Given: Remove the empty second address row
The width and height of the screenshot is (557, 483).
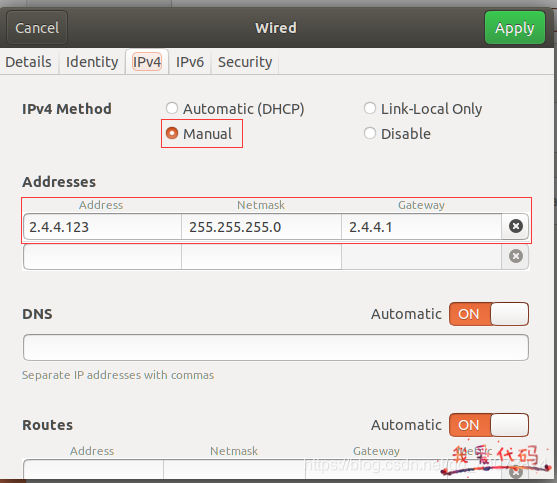Looking at the screenshot, I should (x=515, y=256).
